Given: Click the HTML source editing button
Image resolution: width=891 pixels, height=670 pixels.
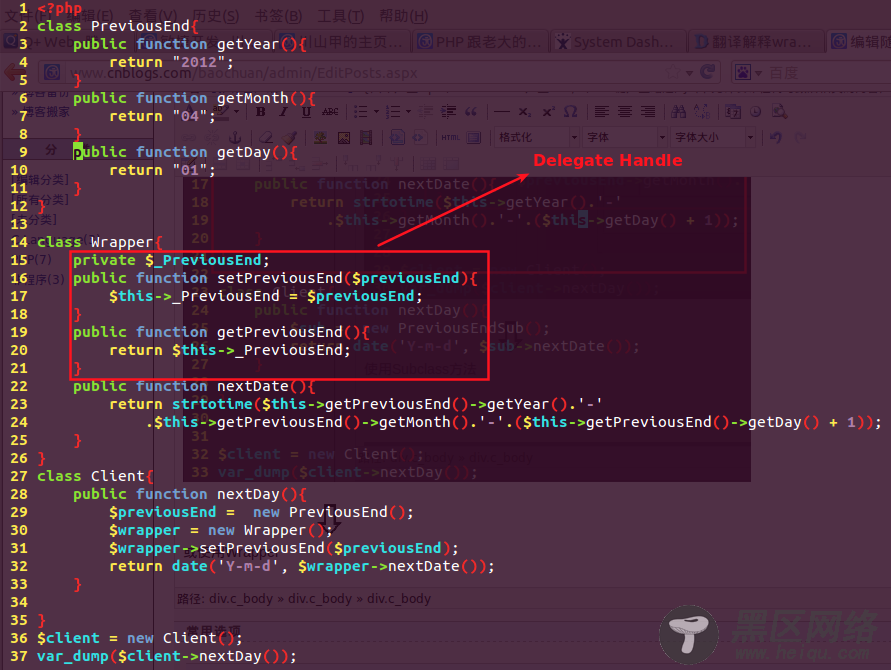Looking at the screenshot, I should (451, 138).
